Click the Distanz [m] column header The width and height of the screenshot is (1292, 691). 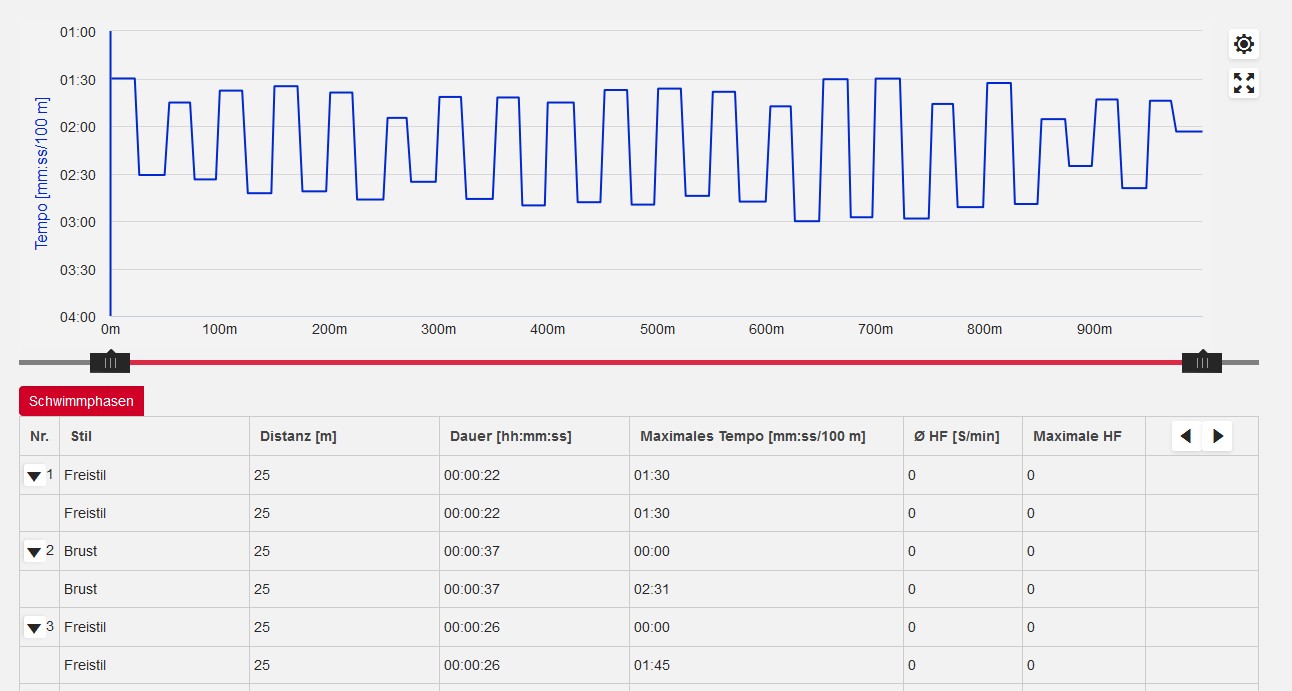(x=297, y=436)
